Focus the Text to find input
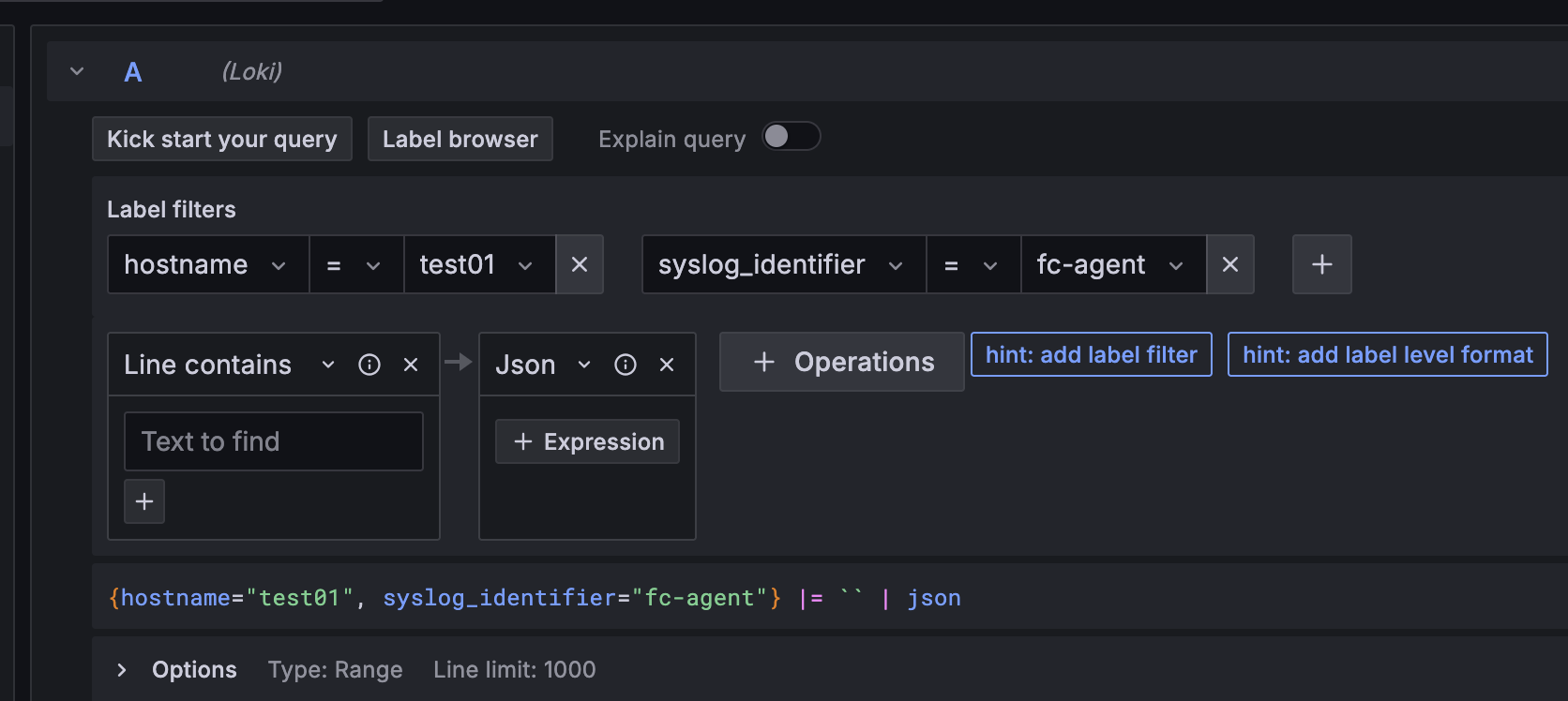 pos(273,441)
